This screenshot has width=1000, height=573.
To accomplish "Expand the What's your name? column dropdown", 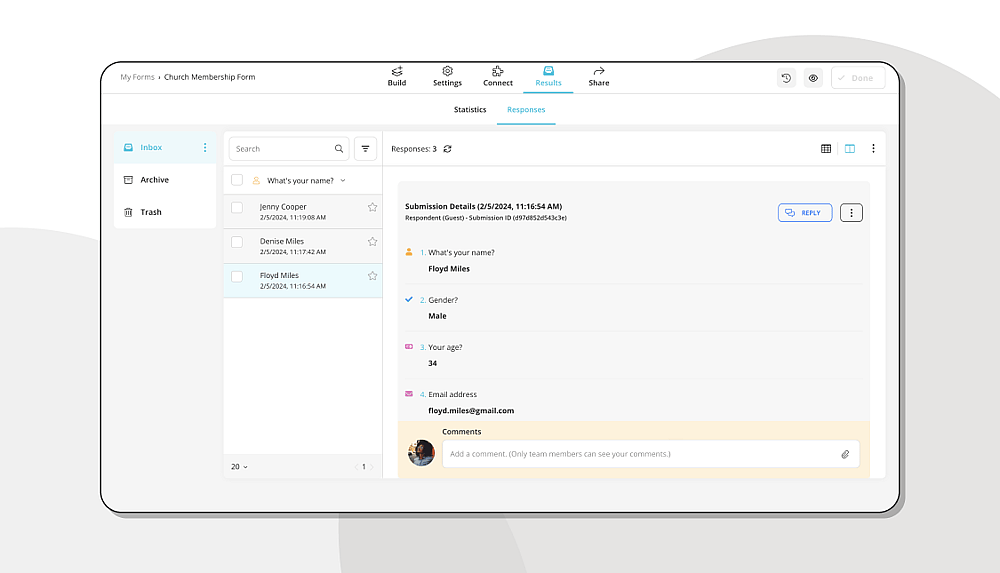I will (x=343, y=181).
